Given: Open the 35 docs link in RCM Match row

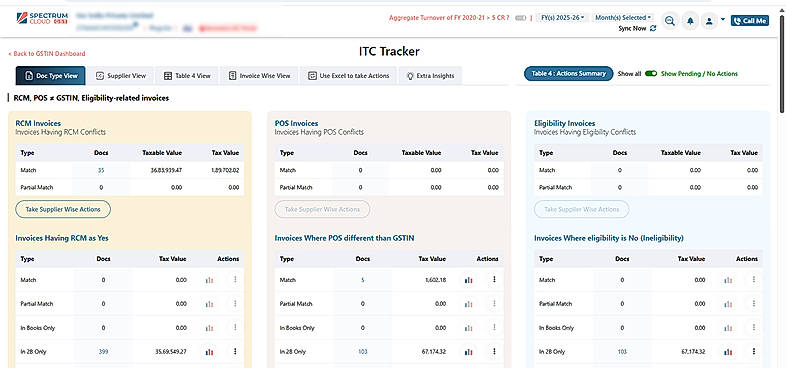Looking at the screenshot, I should (101, 170).
